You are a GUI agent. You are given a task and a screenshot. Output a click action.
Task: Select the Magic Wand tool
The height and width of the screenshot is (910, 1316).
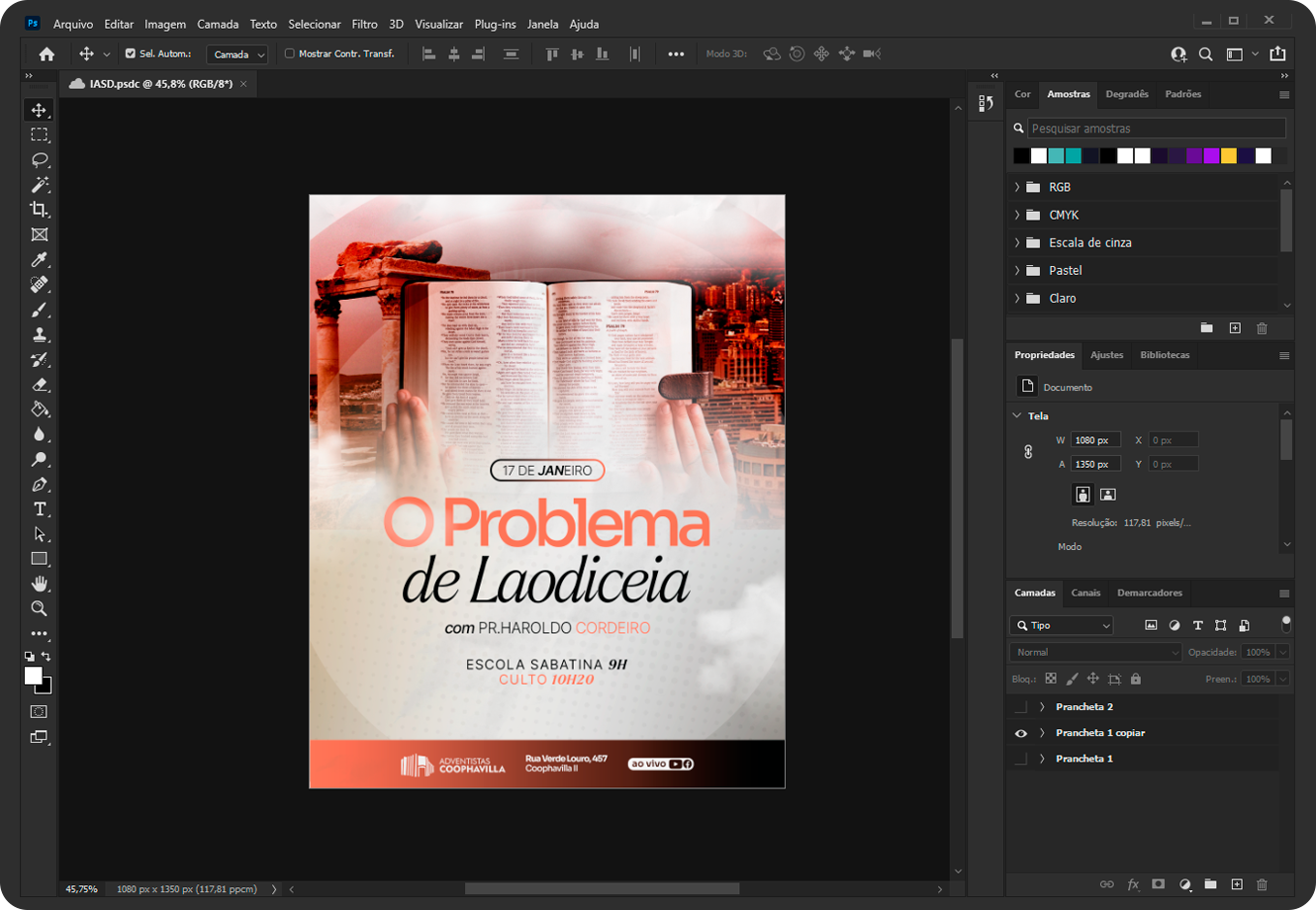click(39, 185)
